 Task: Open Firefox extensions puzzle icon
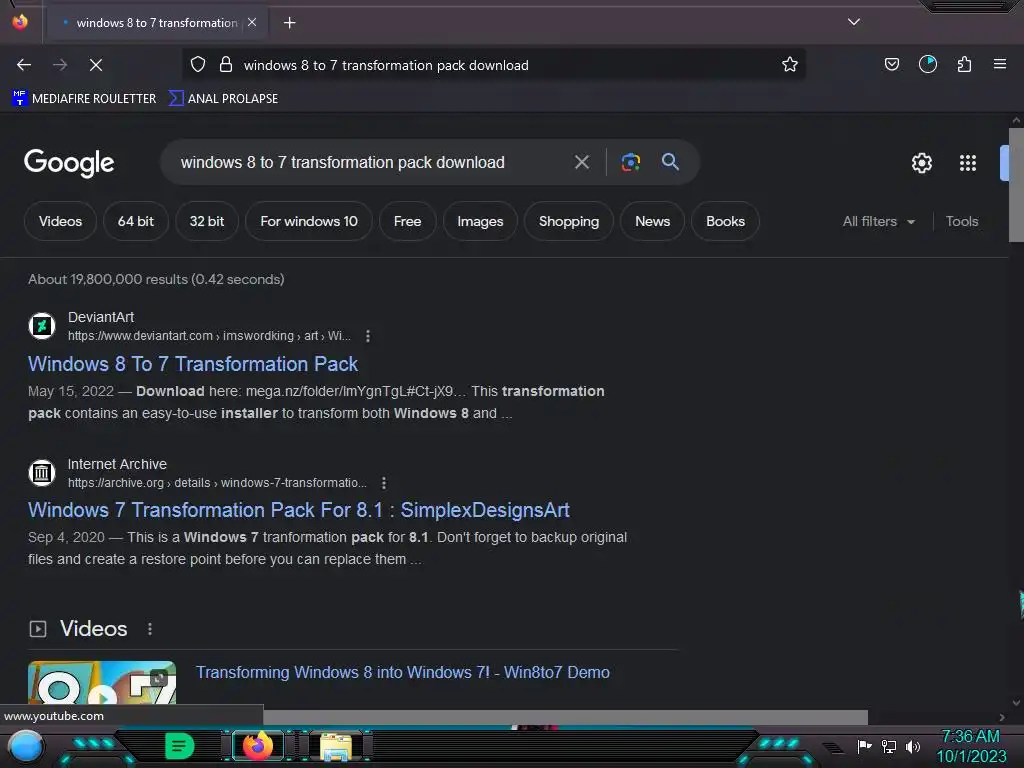964,64
